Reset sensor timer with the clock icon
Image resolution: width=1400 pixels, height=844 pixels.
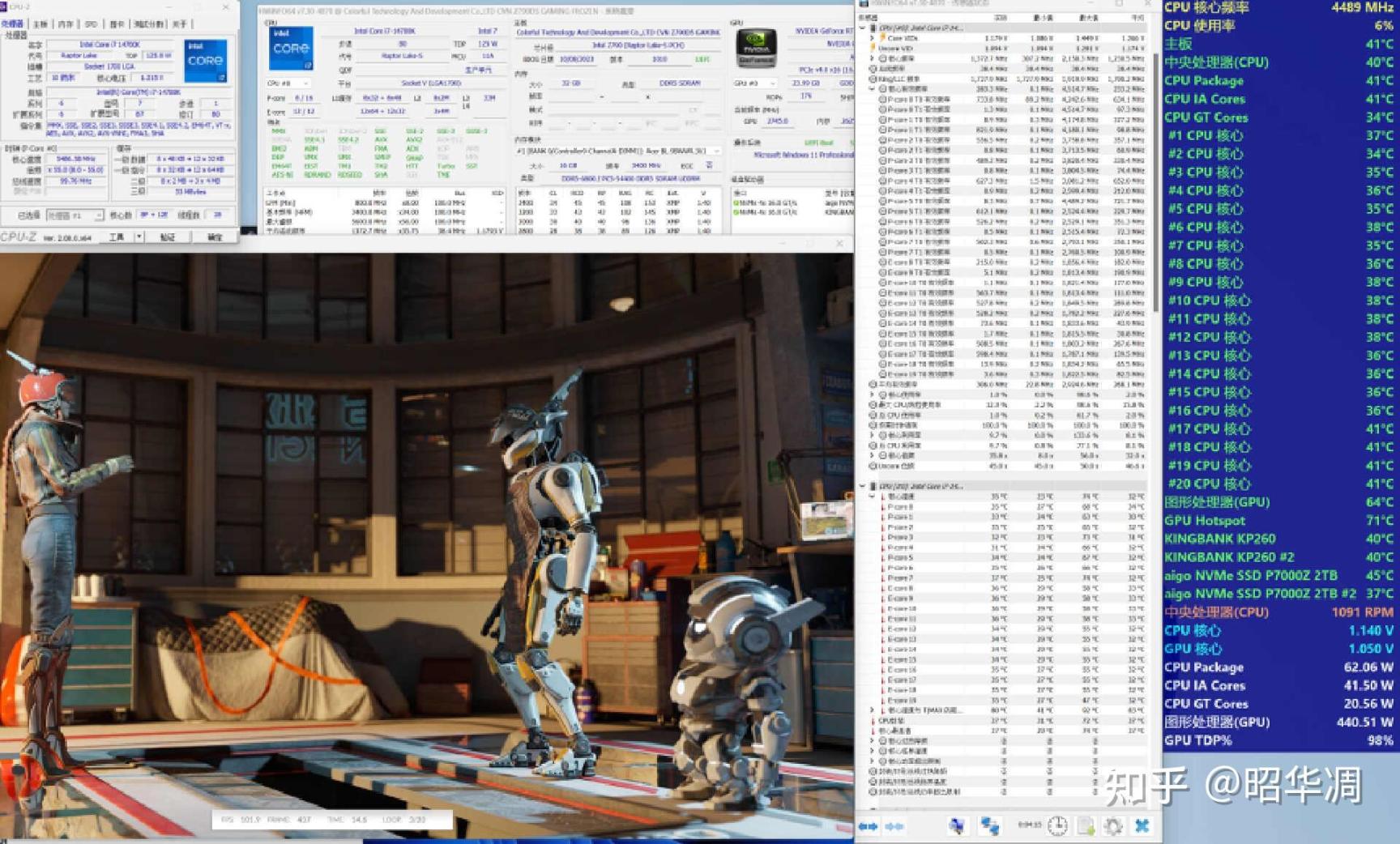1057,826
